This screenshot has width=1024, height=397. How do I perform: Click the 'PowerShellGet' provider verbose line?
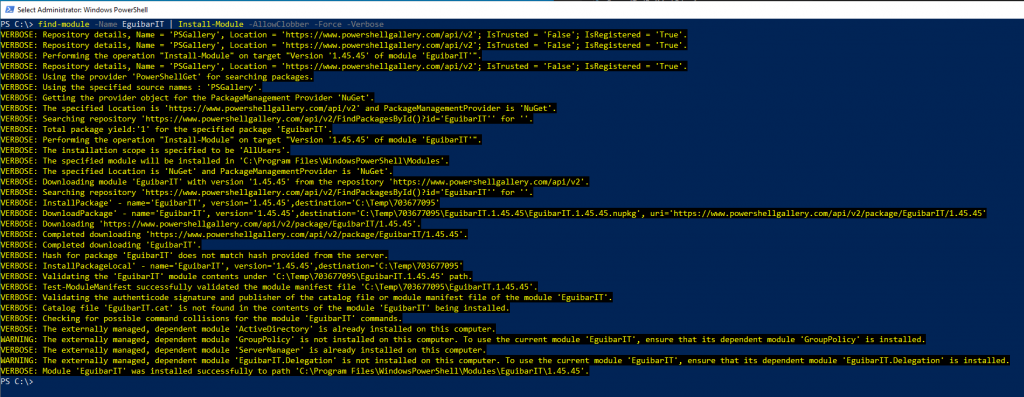point(157,76)
